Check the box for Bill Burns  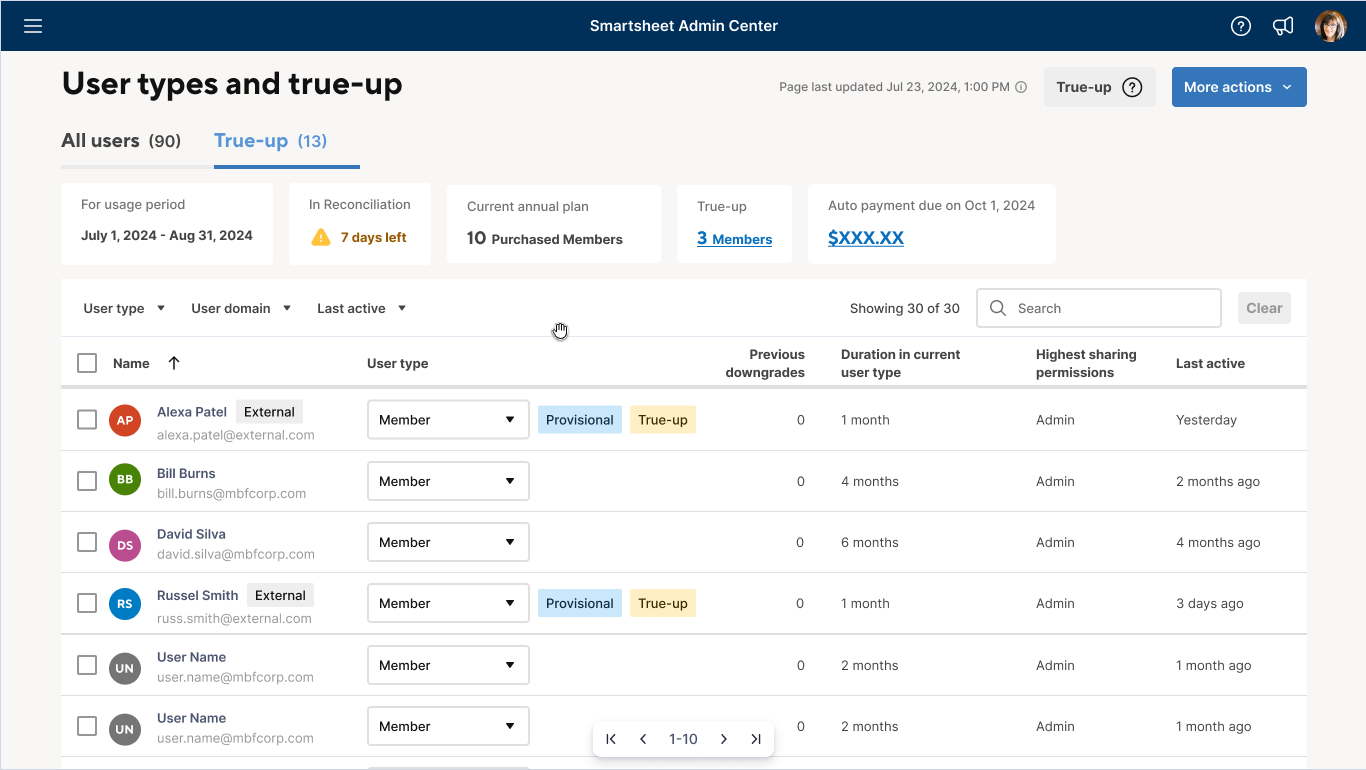(x=87, y=481)
